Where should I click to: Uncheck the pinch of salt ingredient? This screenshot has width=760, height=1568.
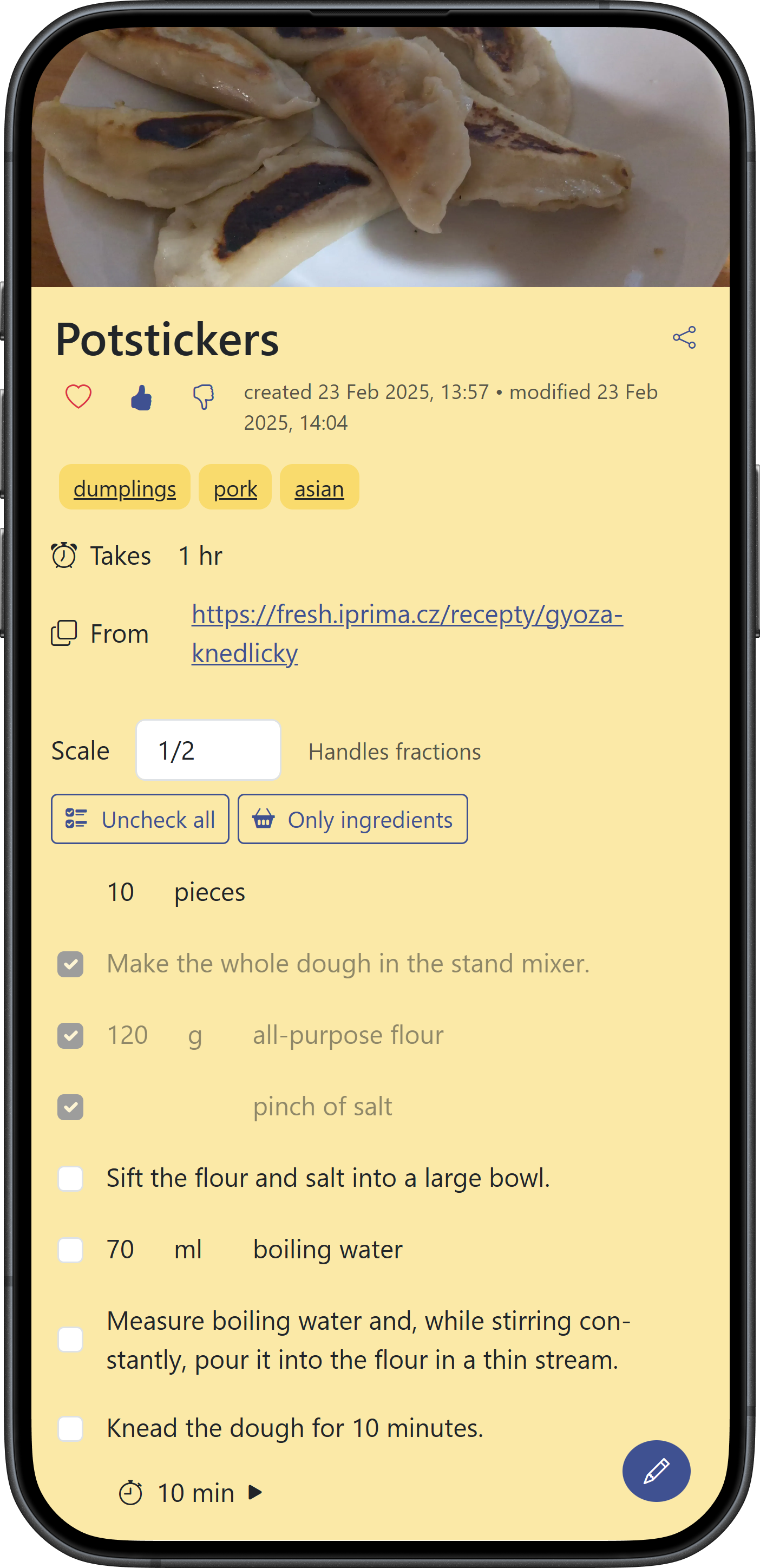pos(70,1107)
